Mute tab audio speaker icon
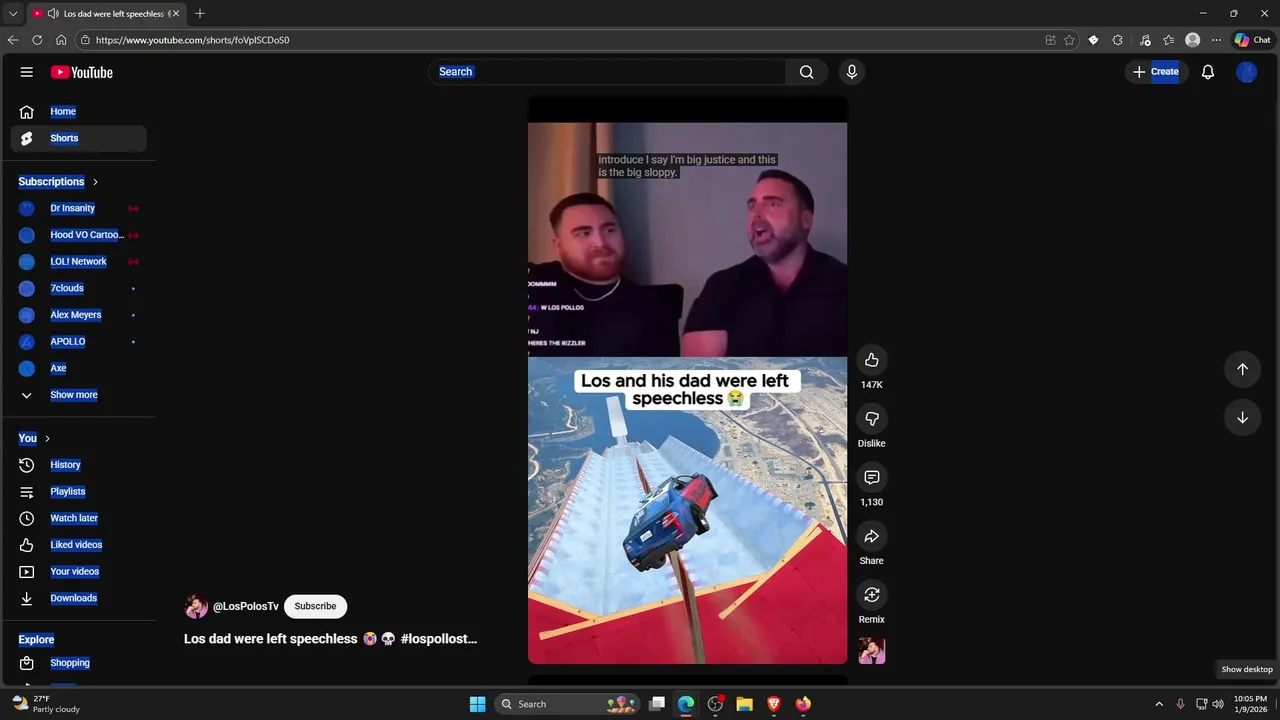Viewport: 1280px width, 720px height. 52,14
